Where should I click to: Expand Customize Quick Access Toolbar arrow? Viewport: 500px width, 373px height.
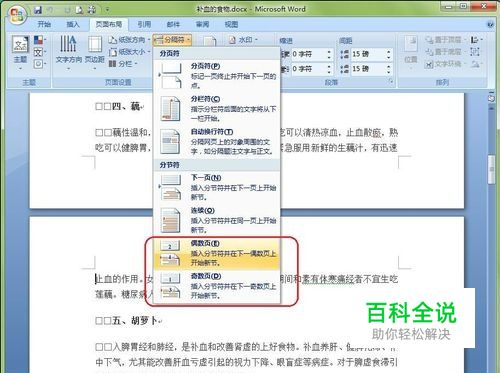coord(107,10)
